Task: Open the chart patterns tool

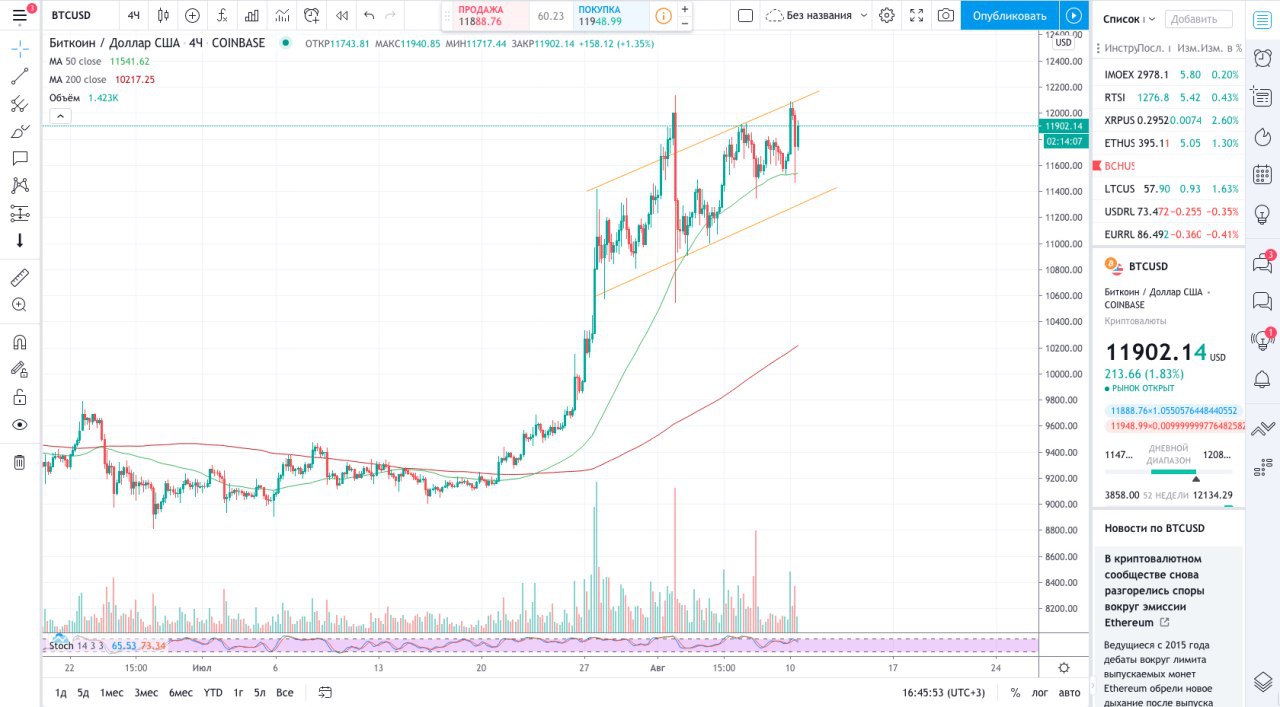Action: 19,185
